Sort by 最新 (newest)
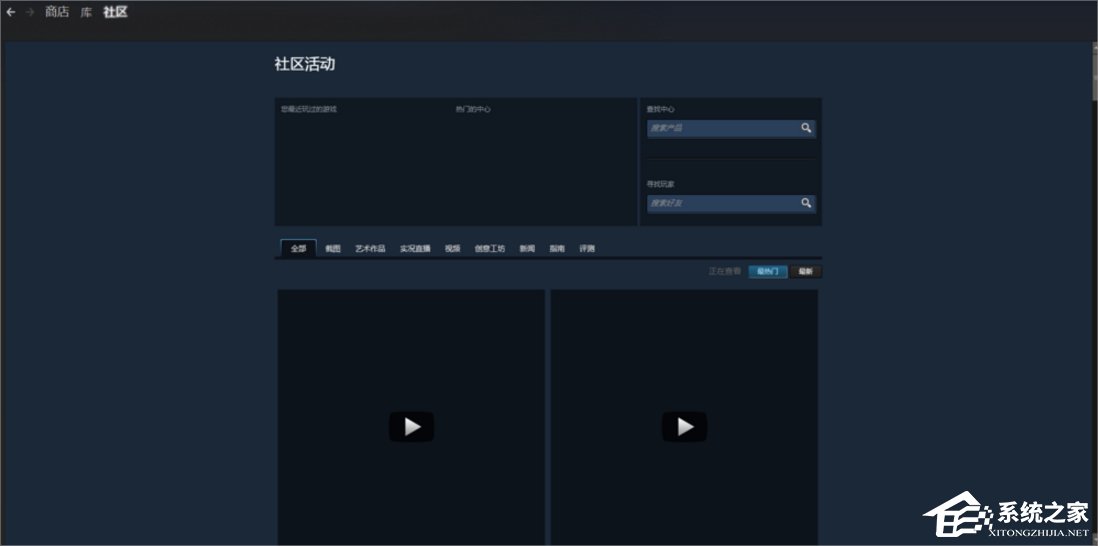Image resolution: width=1098 pixels, height=546 pixels. click(805, 271)
